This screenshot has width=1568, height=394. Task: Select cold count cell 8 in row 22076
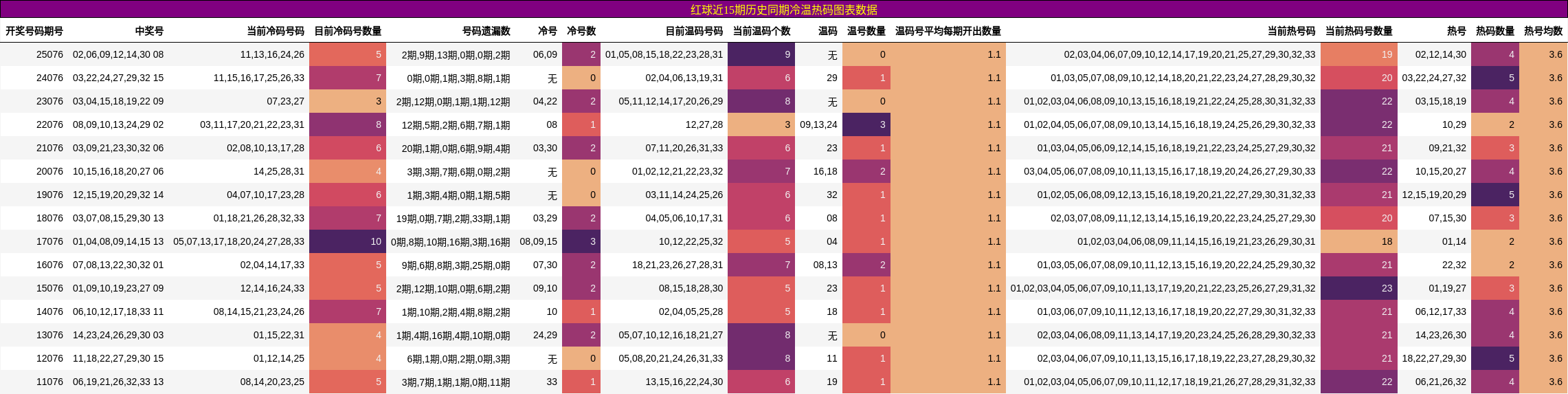point(348,124)
